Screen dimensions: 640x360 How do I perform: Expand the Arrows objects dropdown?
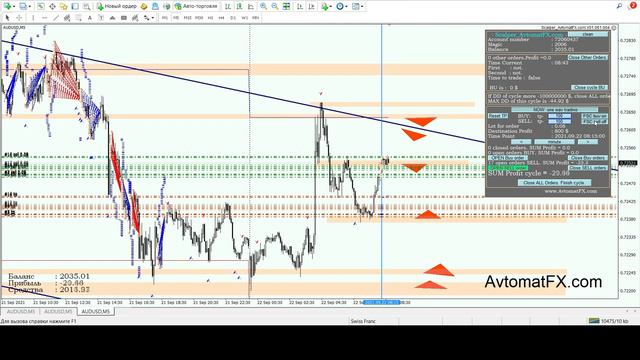coord(153,18)
